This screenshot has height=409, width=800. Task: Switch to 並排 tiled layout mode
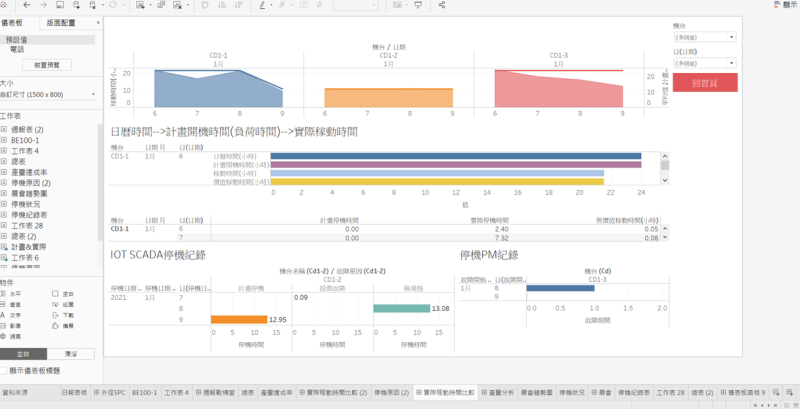click(23, 354)
